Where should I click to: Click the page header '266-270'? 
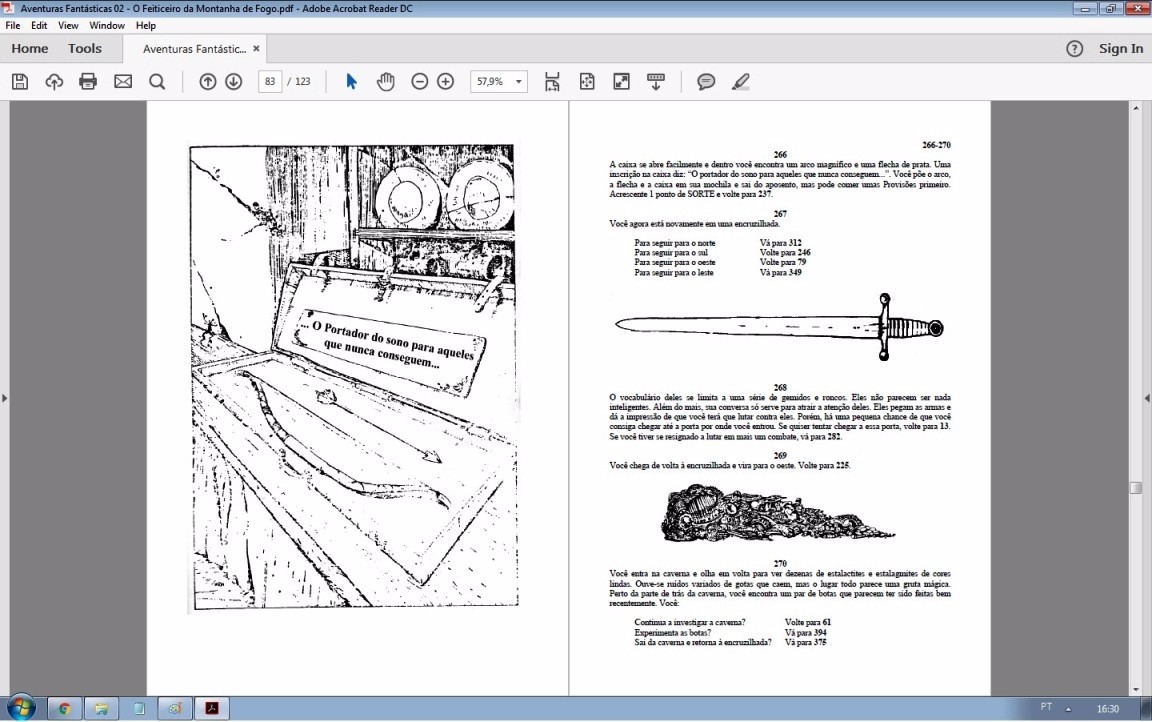point(936,145)
